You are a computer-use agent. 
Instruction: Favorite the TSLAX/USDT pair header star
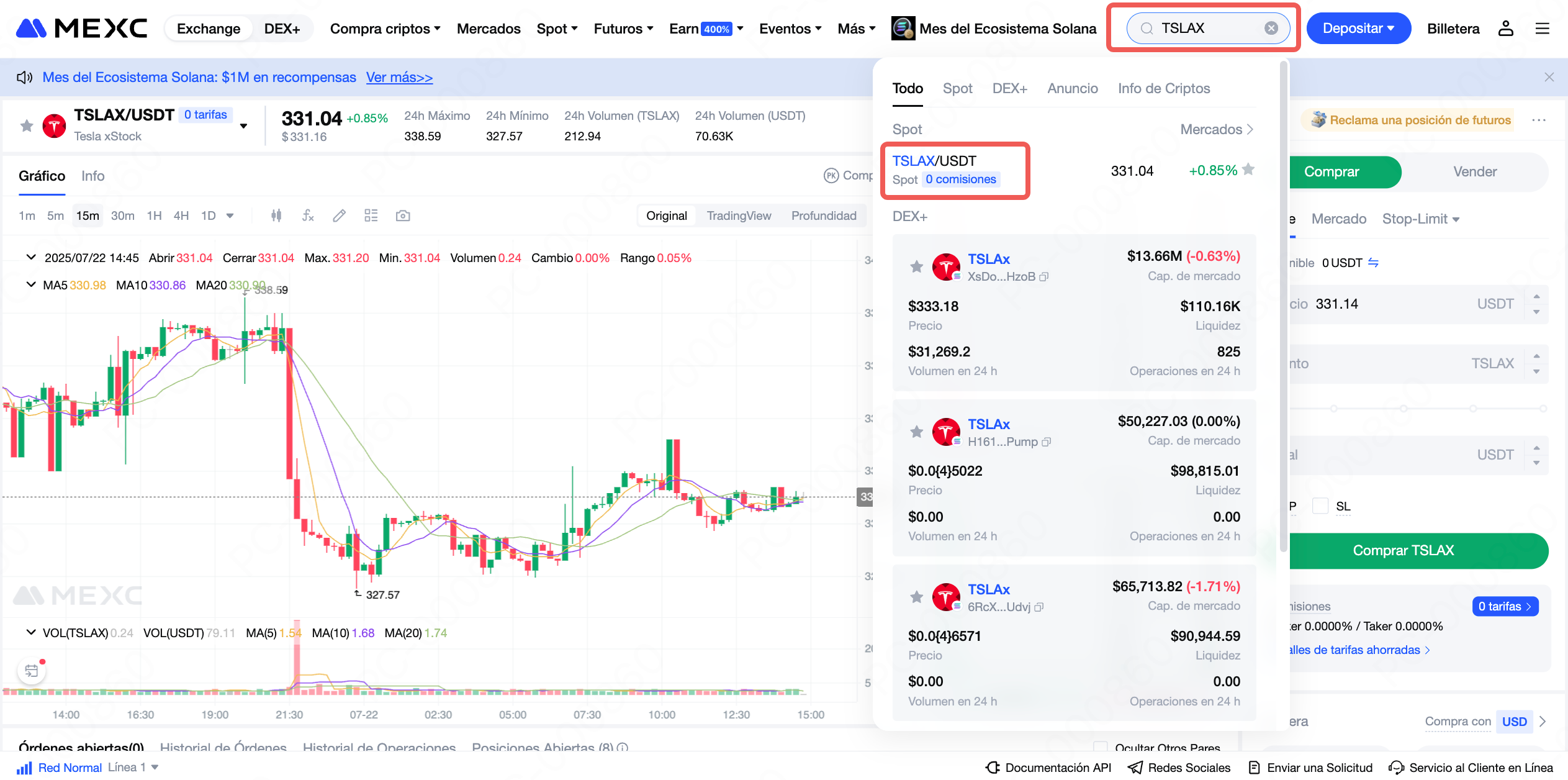pos(27,126)
